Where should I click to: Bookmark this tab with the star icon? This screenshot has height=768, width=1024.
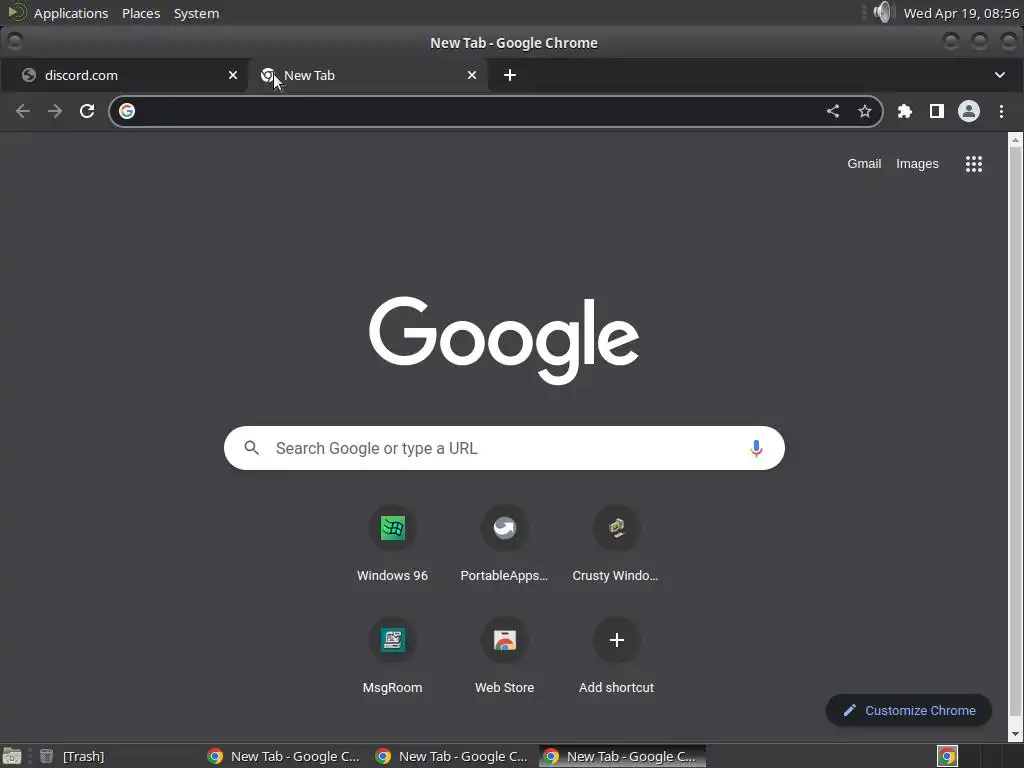[865, 111]
